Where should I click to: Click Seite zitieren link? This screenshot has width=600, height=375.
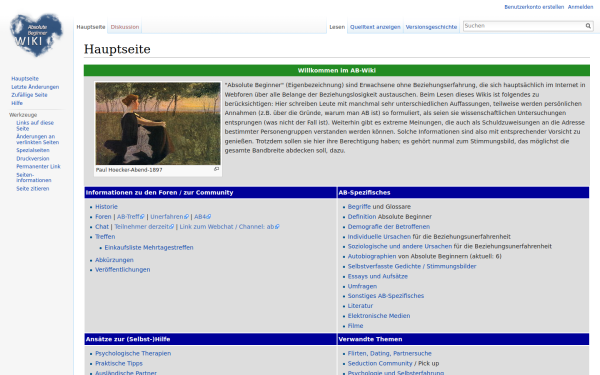pyautogui.click(x=33, y=189)
